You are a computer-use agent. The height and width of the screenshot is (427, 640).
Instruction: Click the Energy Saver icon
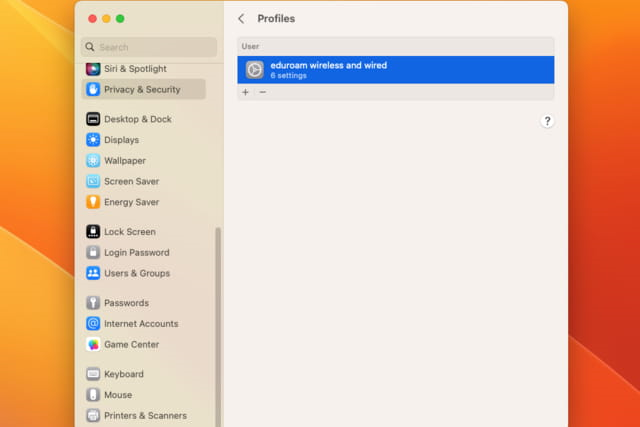[93, 202]
